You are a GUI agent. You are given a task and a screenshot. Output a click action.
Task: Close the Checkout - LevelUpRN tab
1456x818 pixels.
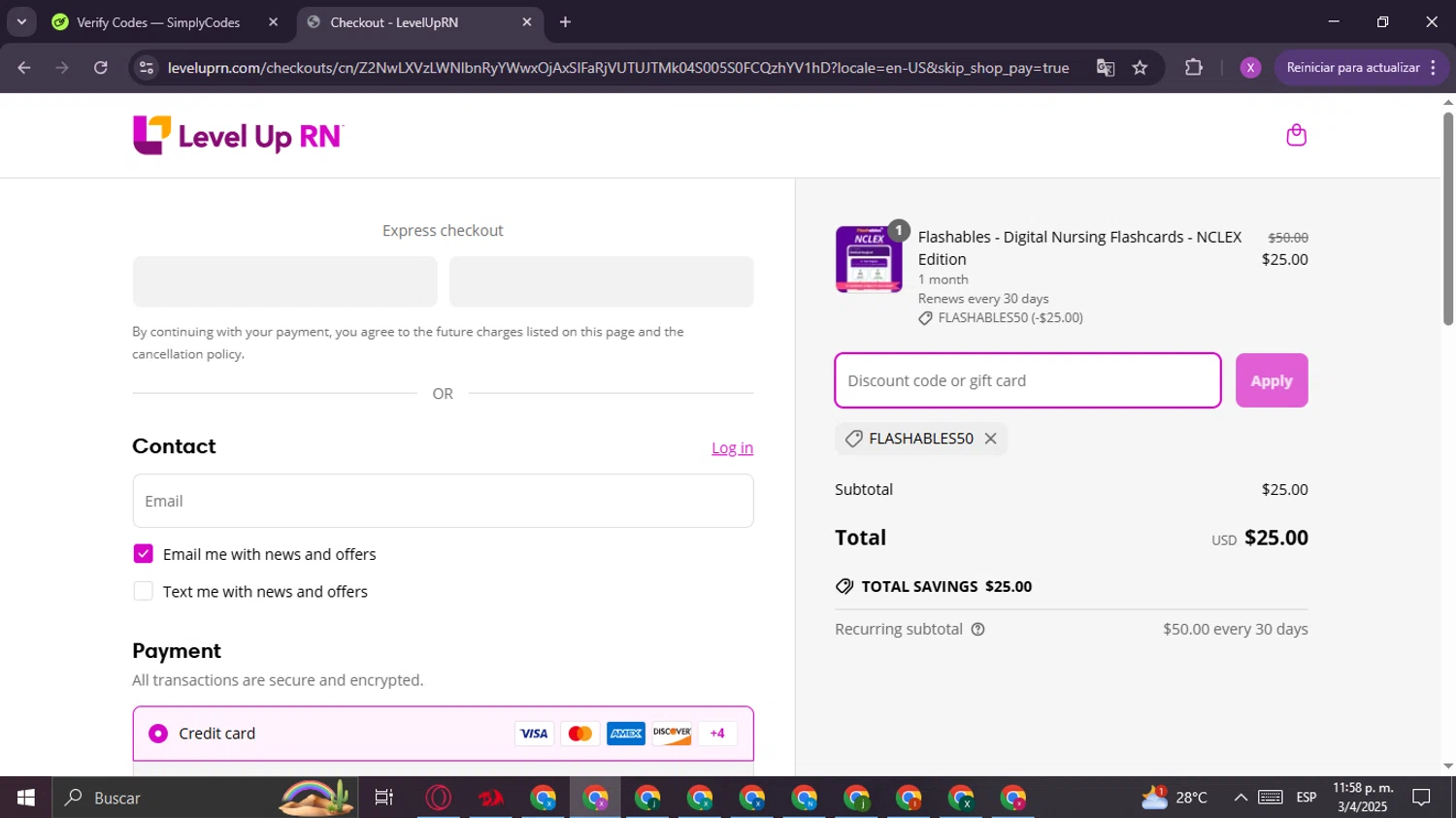(x=527, y=22)
